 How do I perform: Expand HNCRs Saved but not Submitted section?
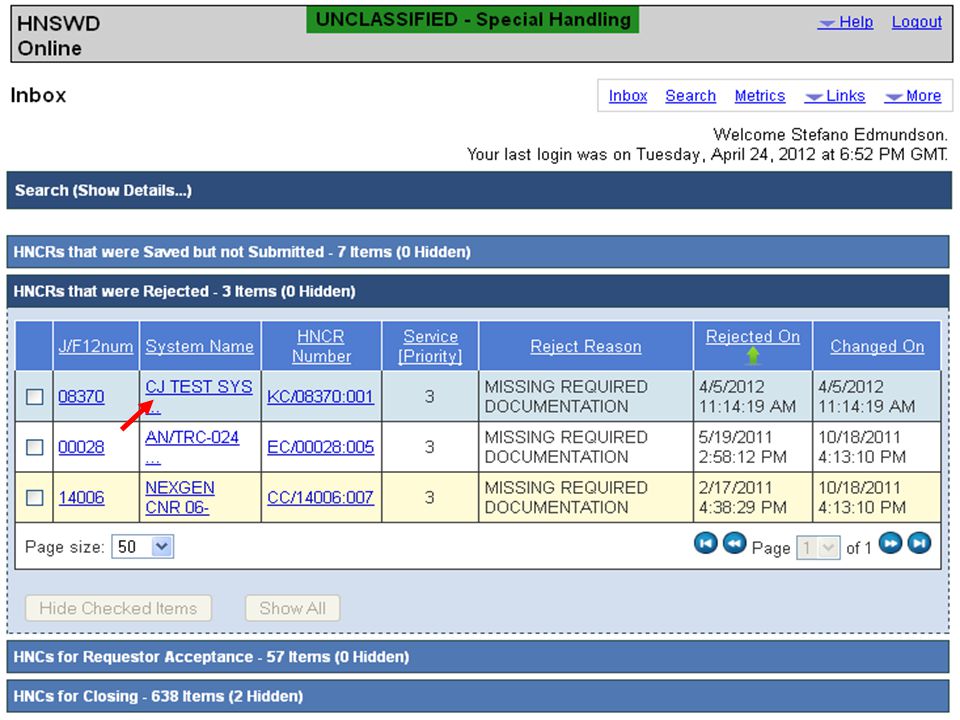[478, 252]
